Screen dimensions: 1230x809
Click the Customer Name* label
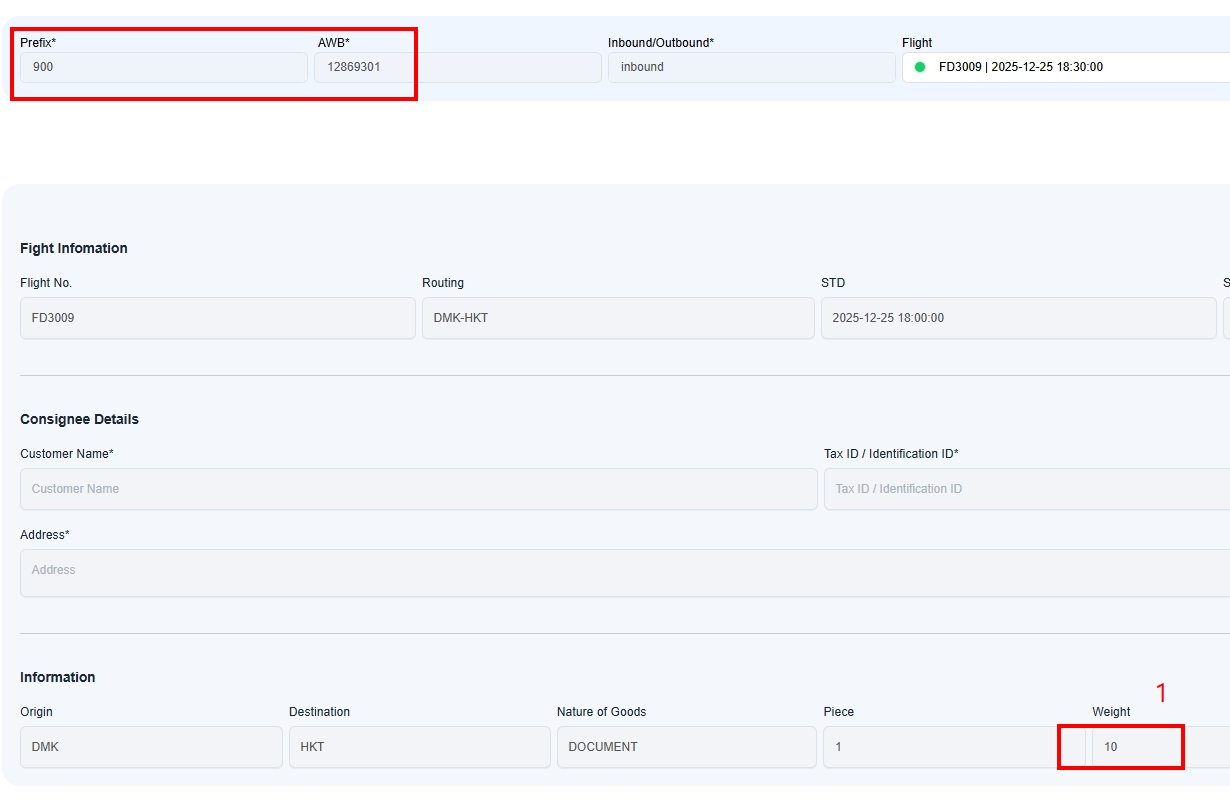pyautogui.click(x=67, y=454)
